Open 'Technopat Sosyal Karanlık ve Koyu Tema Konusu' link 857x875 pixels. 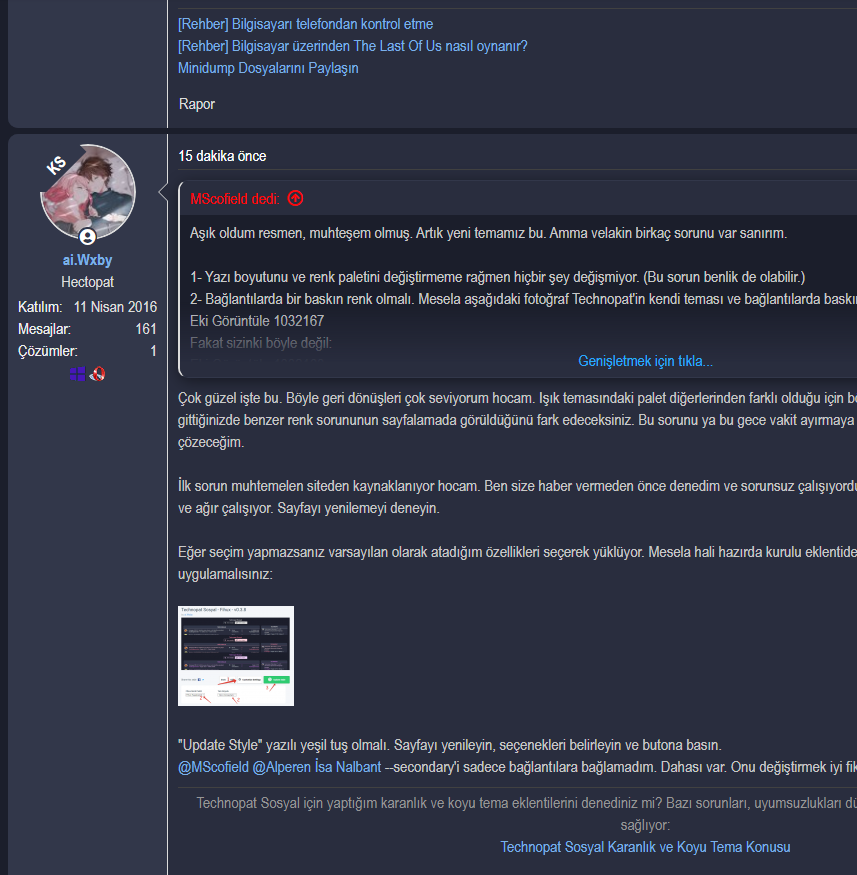click(x=646, y=847)
